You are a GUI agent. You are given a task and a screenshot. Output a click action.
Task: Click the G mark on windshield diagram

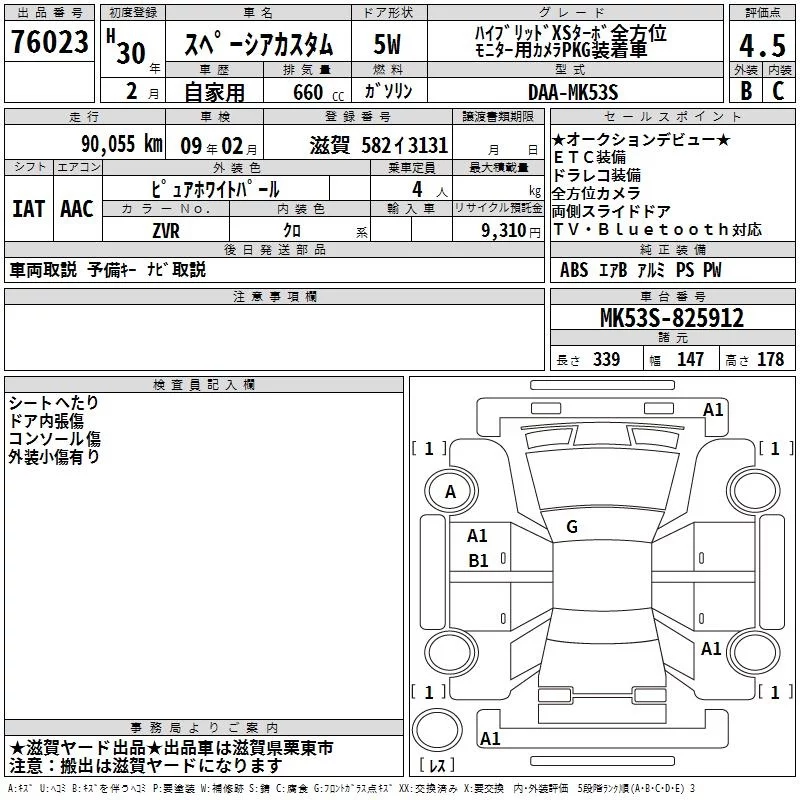click(x=572, y=527)
